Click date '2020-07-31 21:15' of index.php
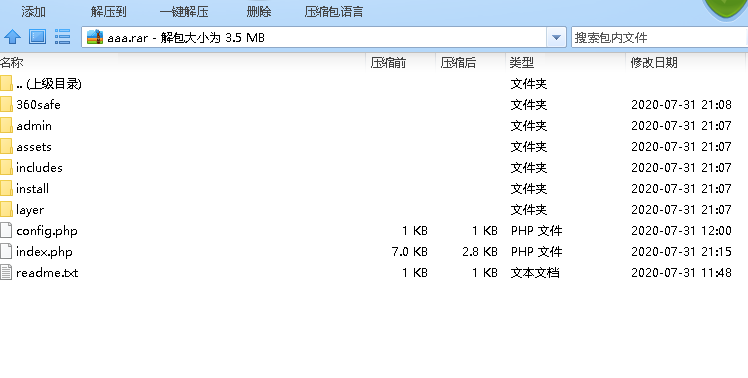Screen dimensions: 748x378 (x=681, y=252)
